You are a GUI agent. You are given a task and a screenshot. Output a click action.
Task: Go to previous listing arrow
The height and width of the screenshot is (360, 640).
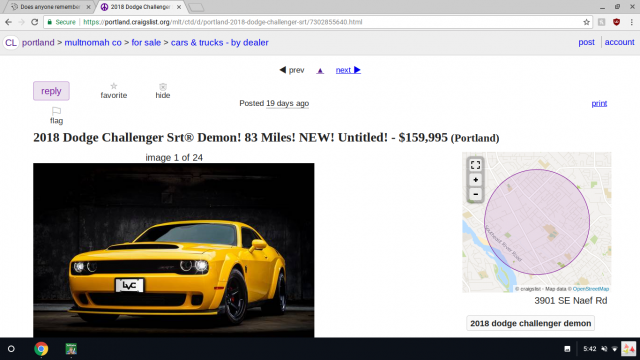coord(292,70)
